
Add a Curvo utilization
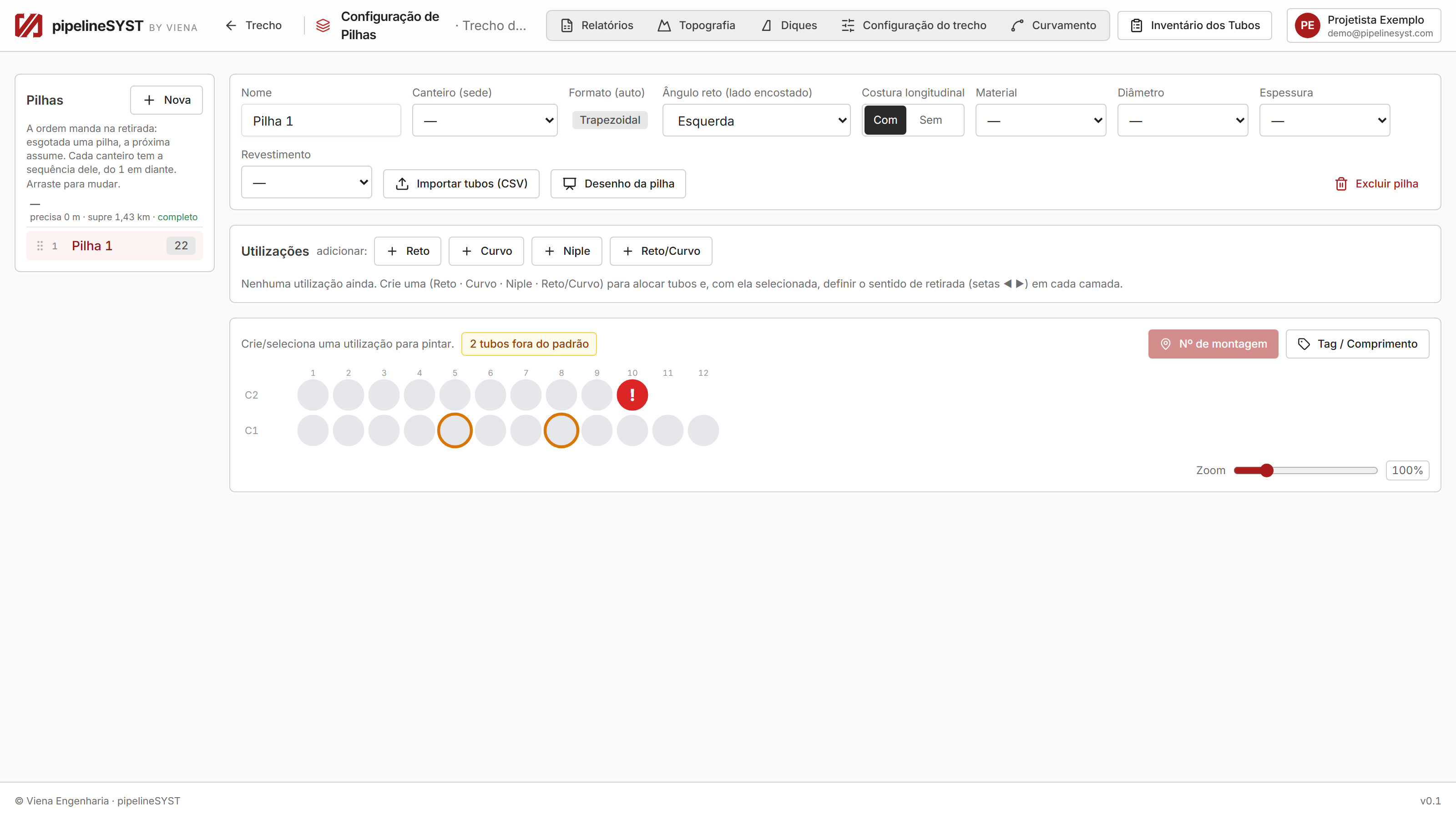click(486, 251)
